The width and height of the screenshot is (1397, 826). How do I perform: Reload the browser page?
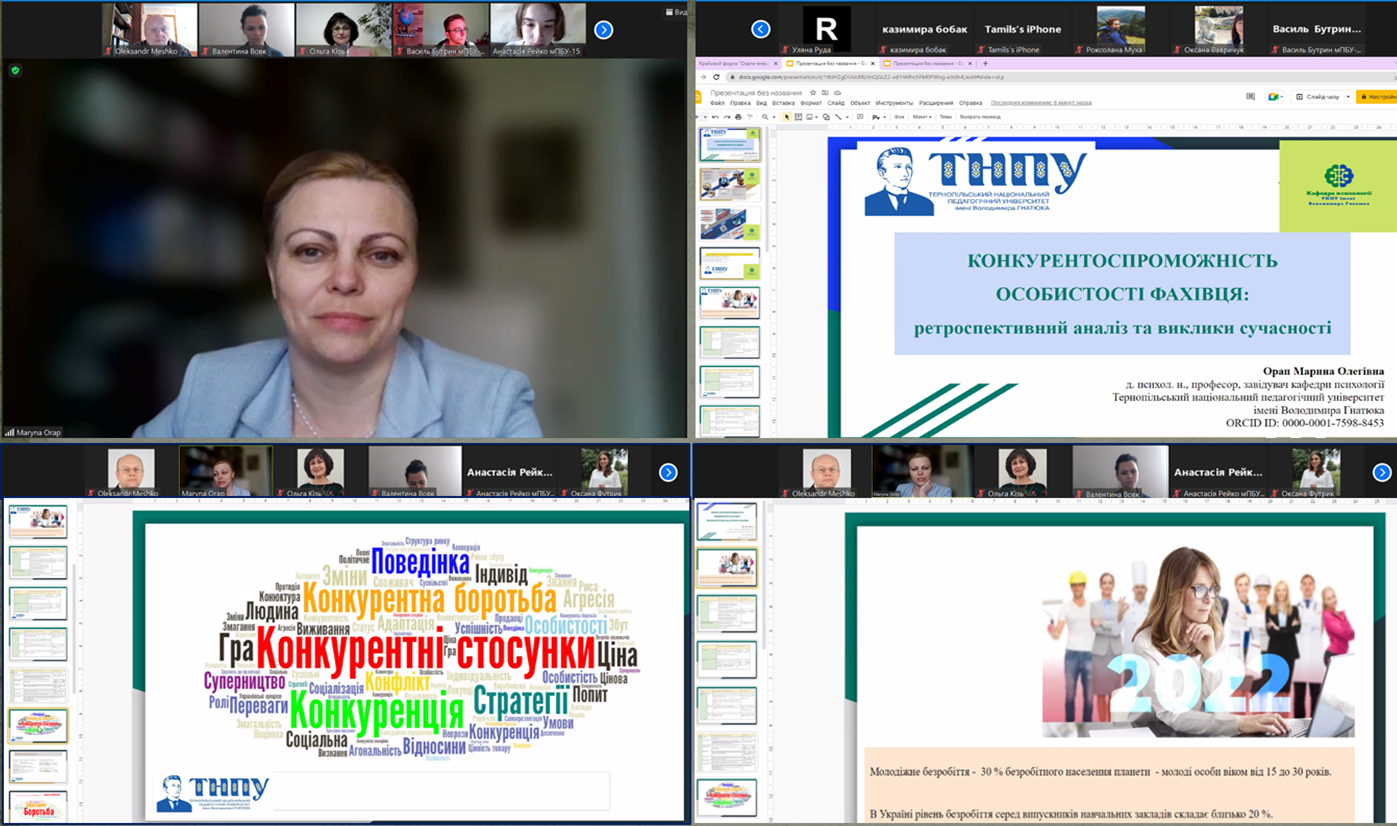(x=716, y=77)
